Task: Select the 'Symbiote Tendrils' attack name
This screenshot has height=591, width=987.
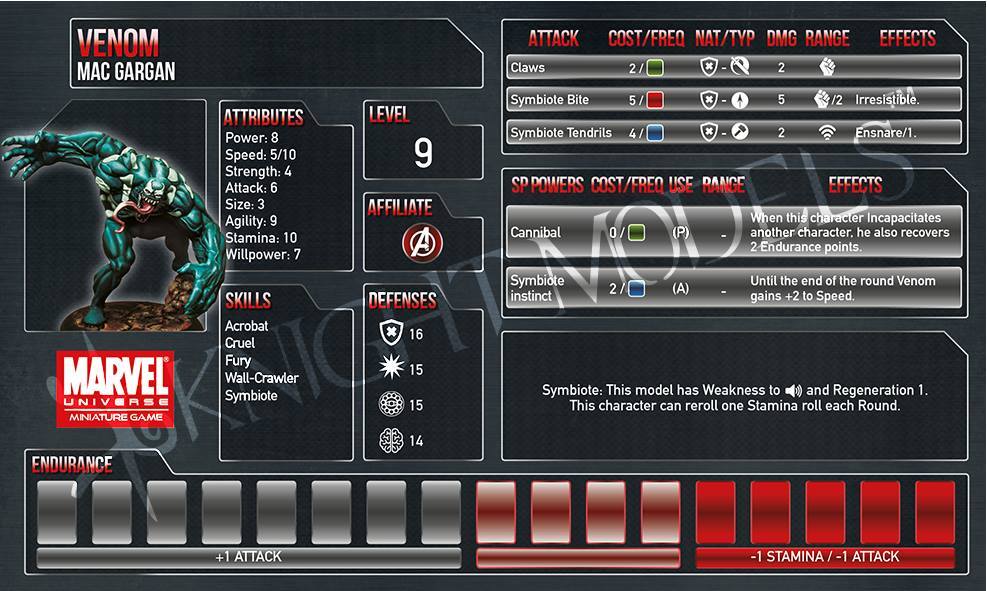Action: (x=561, y=133)
